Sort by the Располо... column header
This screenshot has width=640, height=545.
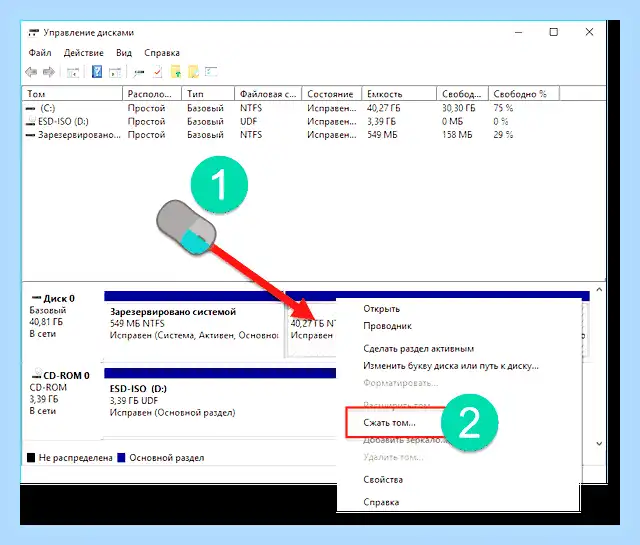[152, 94]
